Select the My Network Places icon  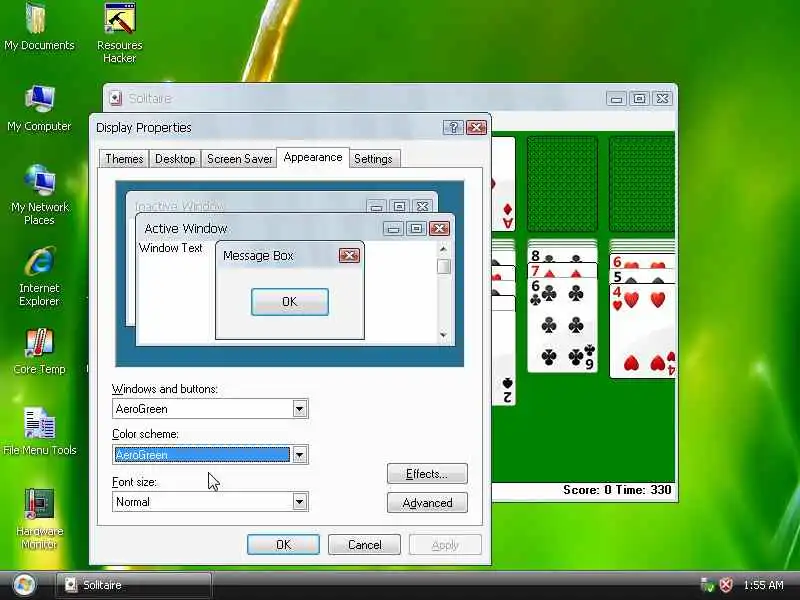39,195
